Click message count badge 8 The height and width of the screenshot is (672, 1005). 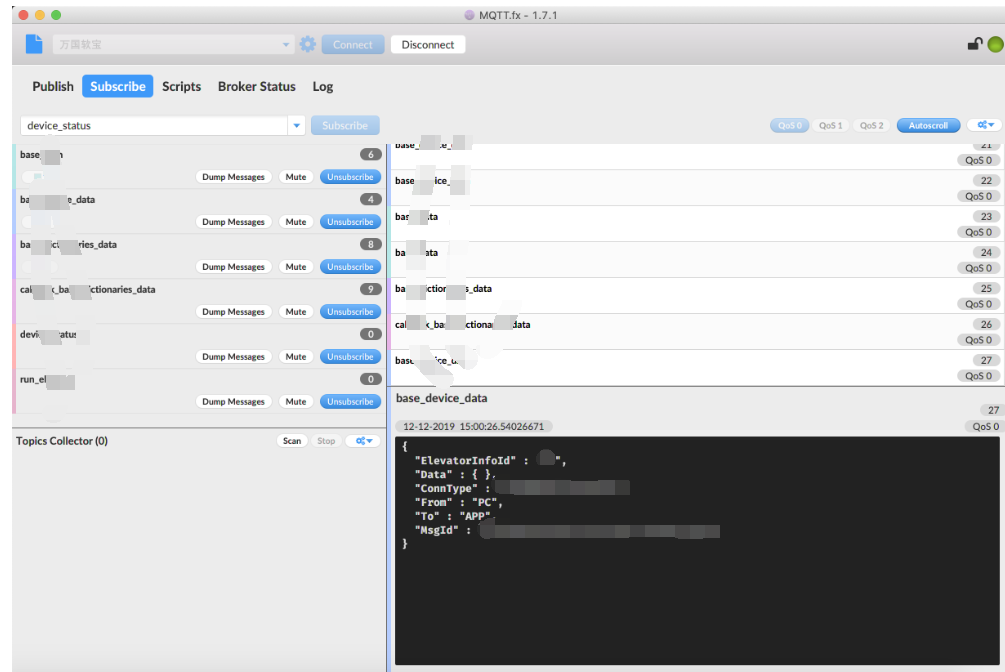[x=370, y=244]
